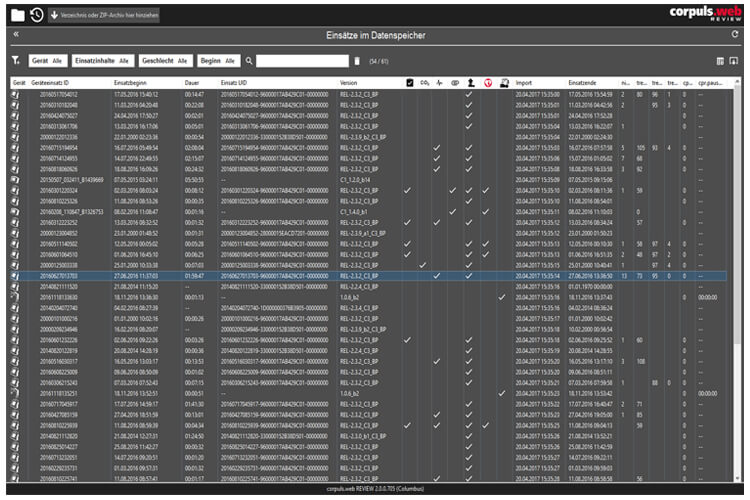Click device icon of row 20150507_032411_B1439669
750x500 pixels.
[x=15, y=180]
